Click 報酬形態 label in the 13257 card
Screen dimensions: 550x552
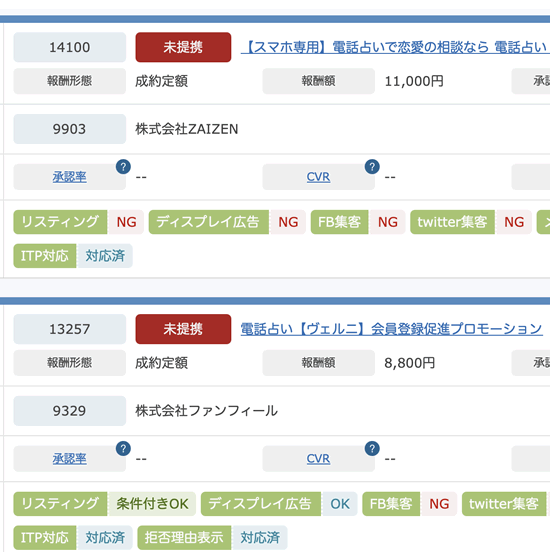pos(70,363)
